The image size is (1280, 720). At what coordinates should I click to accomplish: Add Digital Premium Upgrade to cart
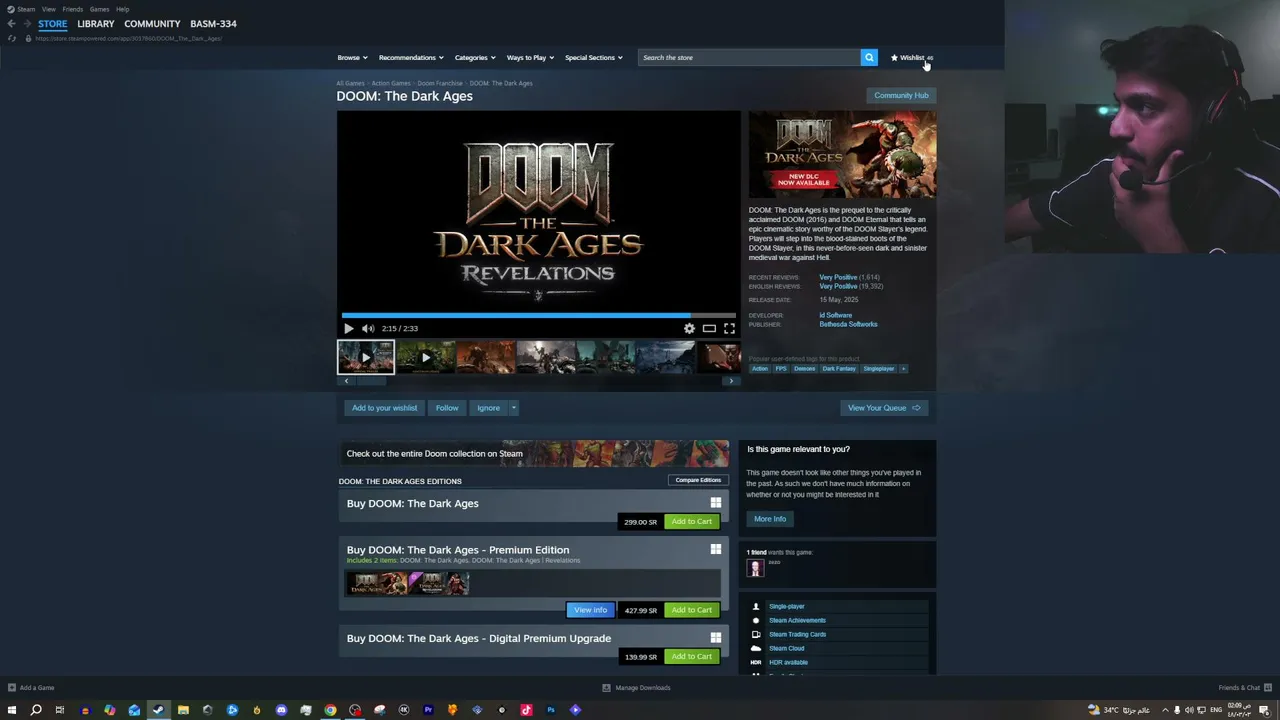691,656
